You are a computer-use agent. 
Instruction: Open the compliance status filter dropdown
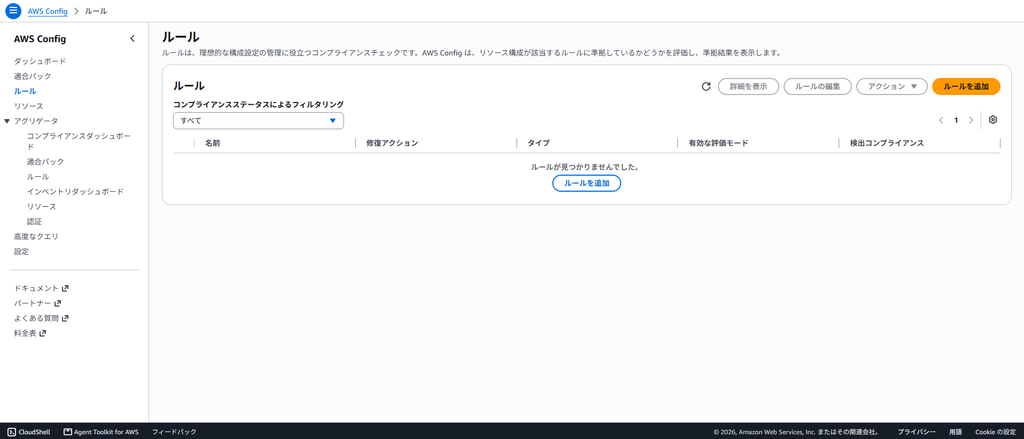click(x=259, y=121)
